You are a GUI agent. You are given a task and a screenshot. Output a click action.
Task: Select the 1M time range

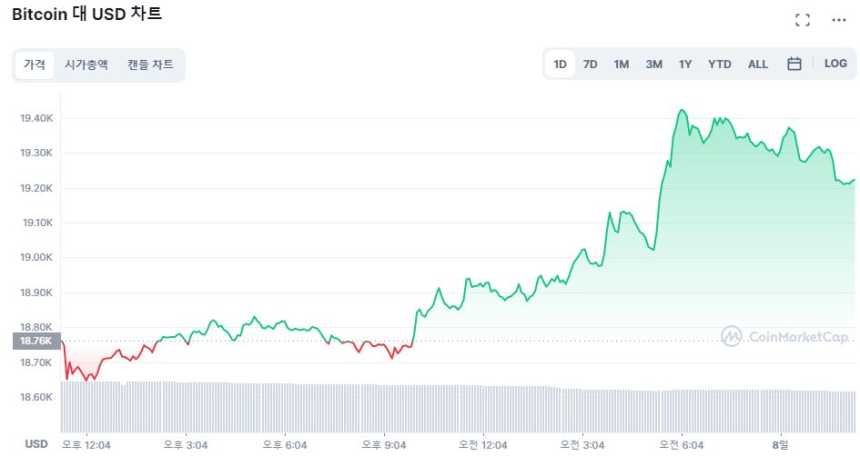621,64
